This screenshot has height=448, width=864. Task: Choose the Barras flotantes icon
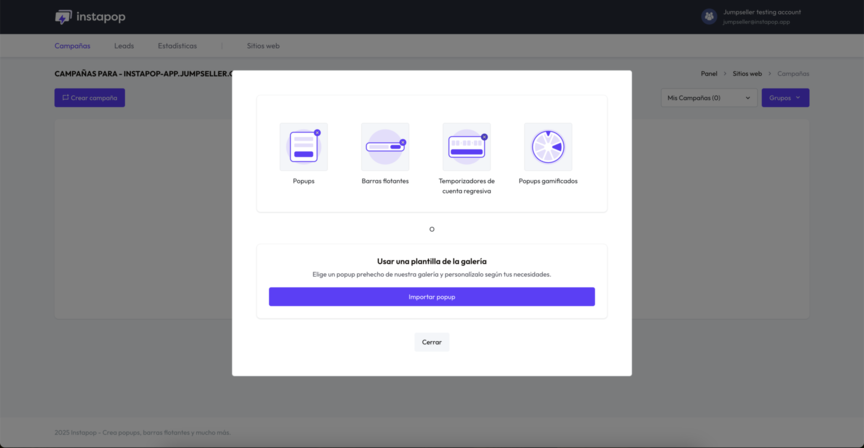(385, 147)
